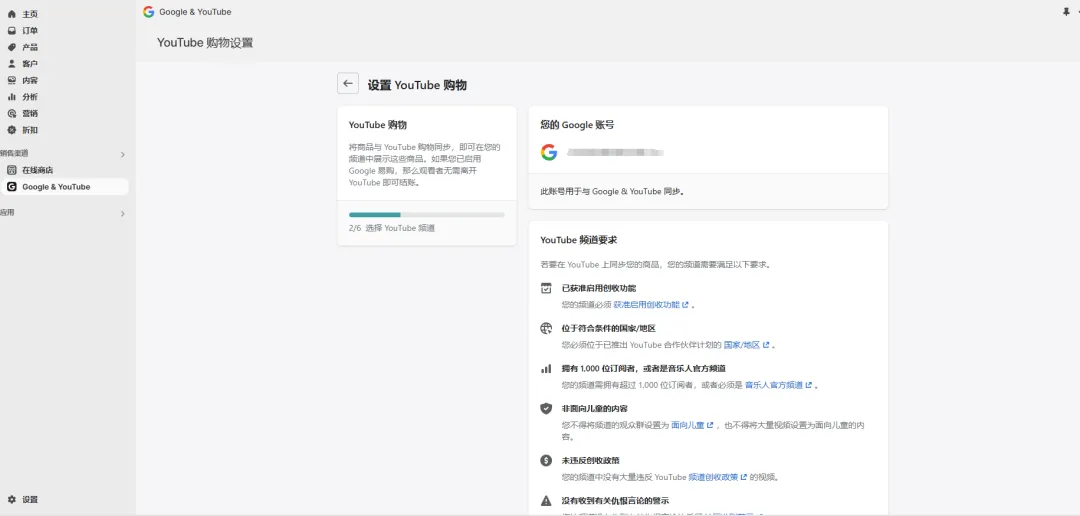The height and width of the screenshot is (516, 1080).
Task: Click the discounts badge icon
Action: (12, 130)
